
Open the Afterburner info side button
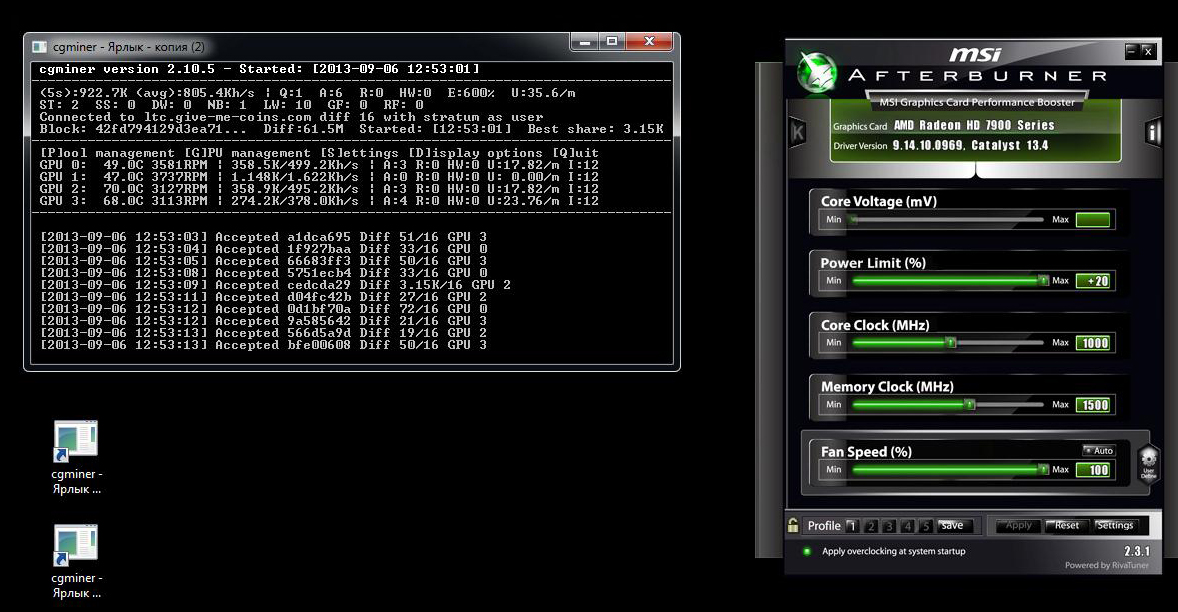point(1152,133)
